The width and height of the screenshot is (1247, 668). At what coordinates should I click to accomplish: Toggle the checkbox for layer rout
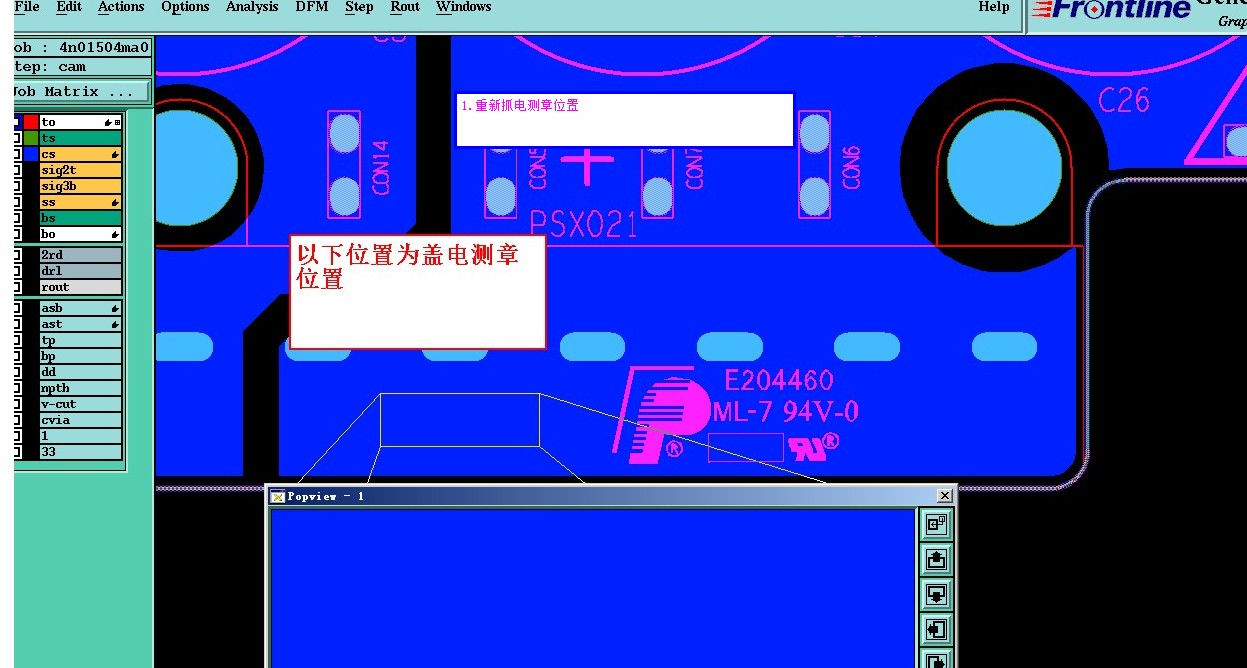[17, 287]
